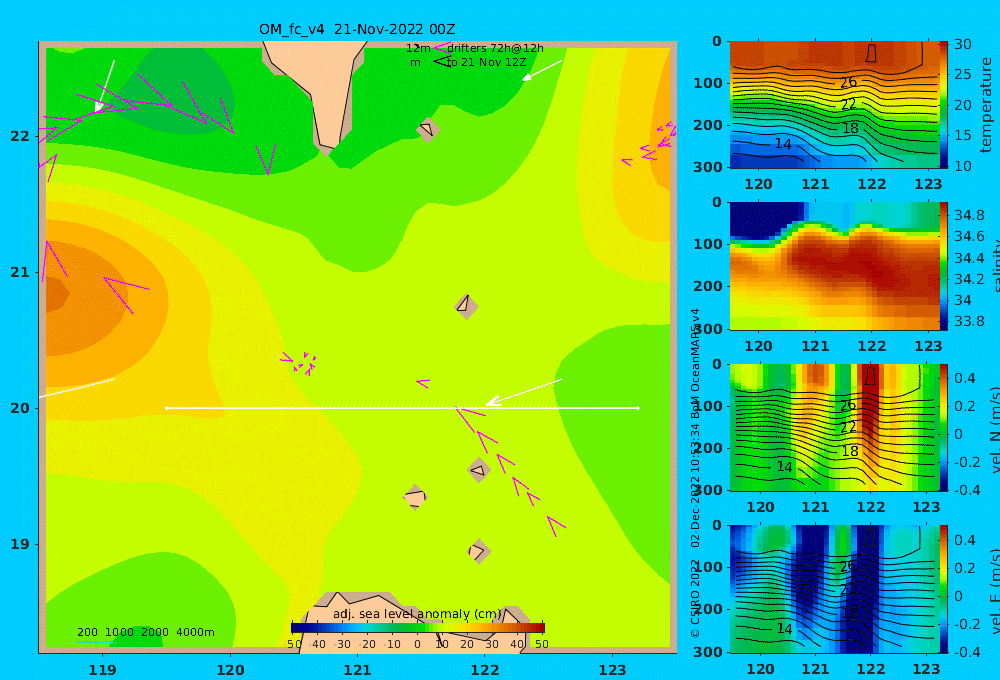The image size is (1000, 680).
Task: Click longitude tick label 119 on main map
Action: (102, 670)
